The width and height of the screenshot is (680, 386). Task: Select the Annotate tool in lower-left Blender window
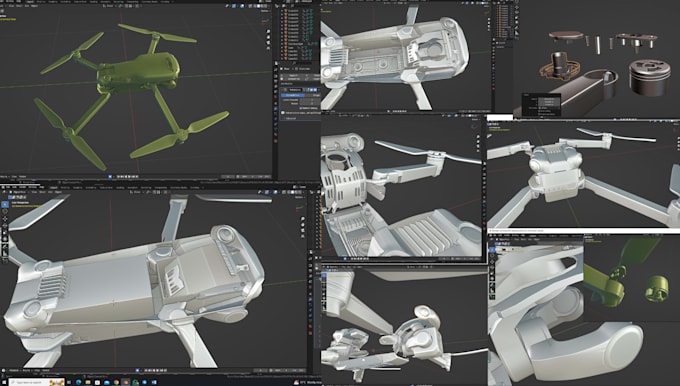pos(5,247)
